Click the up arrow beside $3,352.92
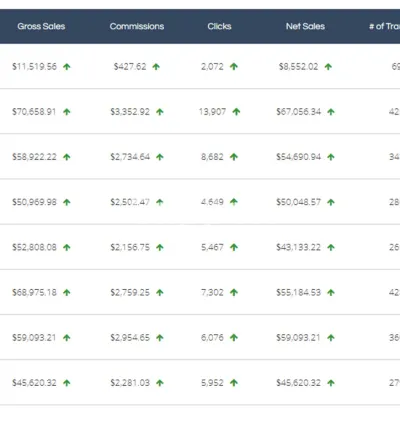400x424 pixels. click(160, 112)
